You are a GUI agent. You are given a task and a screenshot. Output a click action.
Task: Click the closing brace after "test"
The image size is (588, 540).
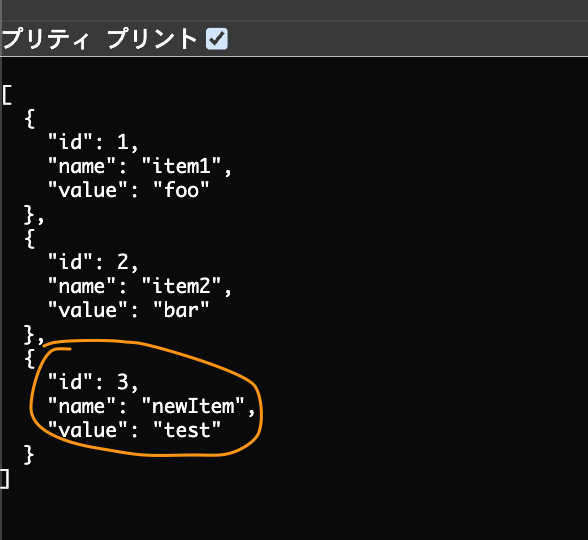(29, 455)
